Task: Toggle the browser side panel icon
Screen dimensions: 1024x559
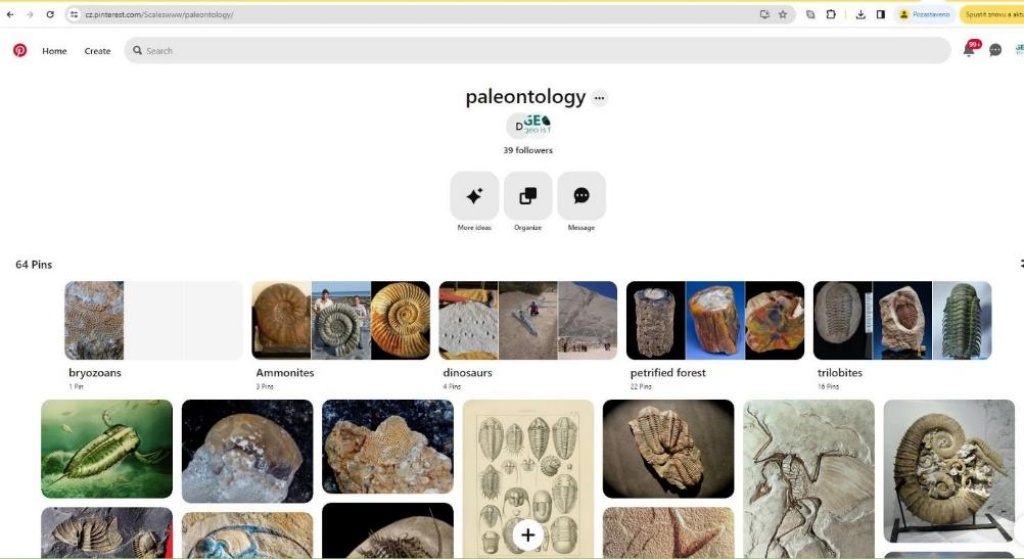Action: tap(880, 14)
